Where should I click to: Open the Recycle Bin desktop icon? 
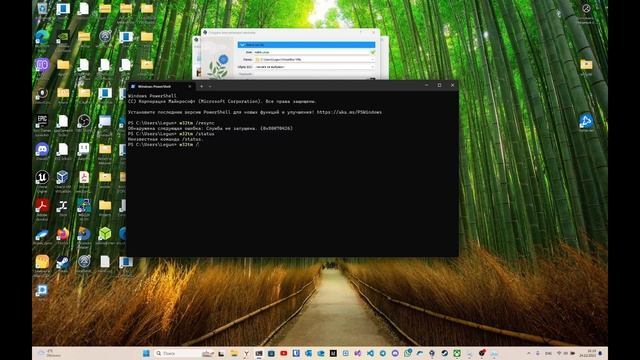point(42,9)
